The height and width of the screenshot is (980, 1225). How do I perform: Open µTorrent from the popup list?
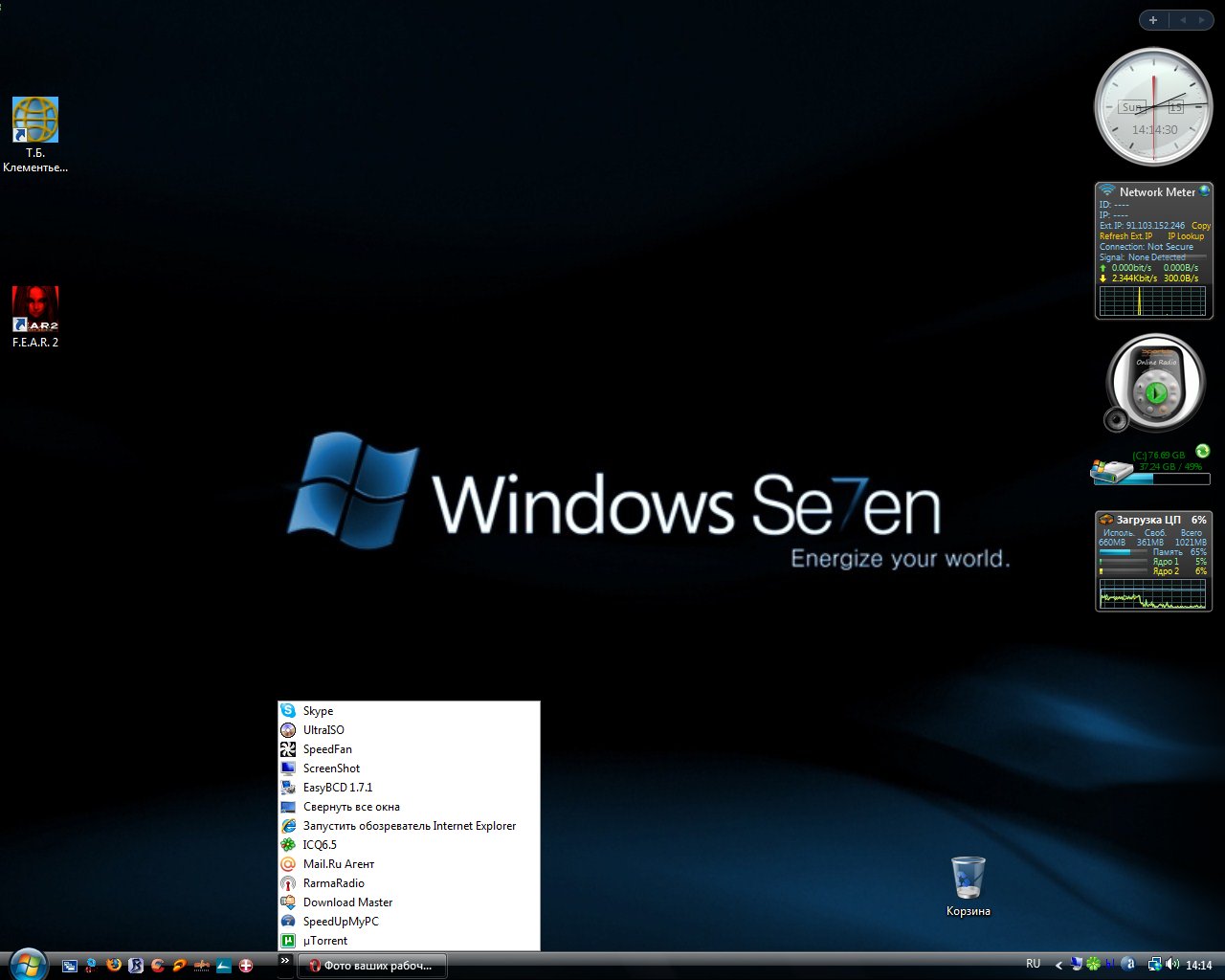[409, 941]
